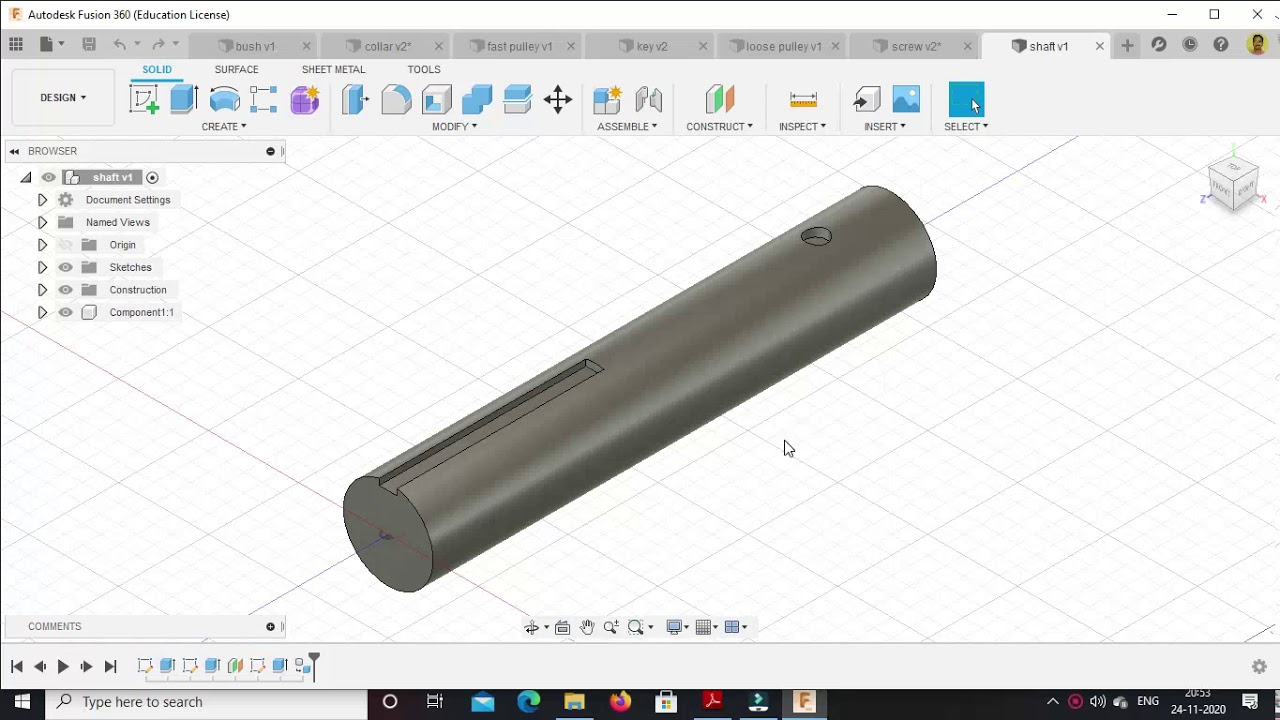Expand the Component1:1 node
1280x720 pixels.
(x=42, y=312)
